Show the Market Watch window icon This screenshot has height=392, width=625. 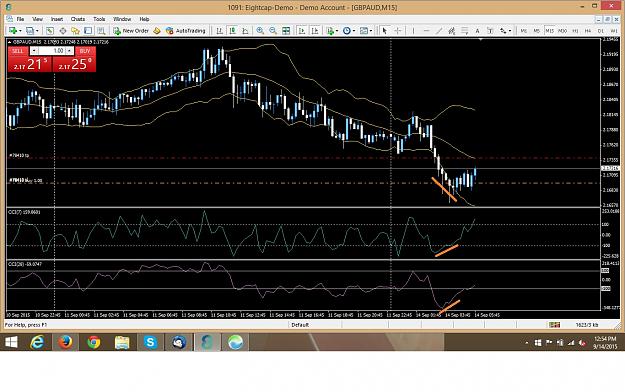coord(49,31)
